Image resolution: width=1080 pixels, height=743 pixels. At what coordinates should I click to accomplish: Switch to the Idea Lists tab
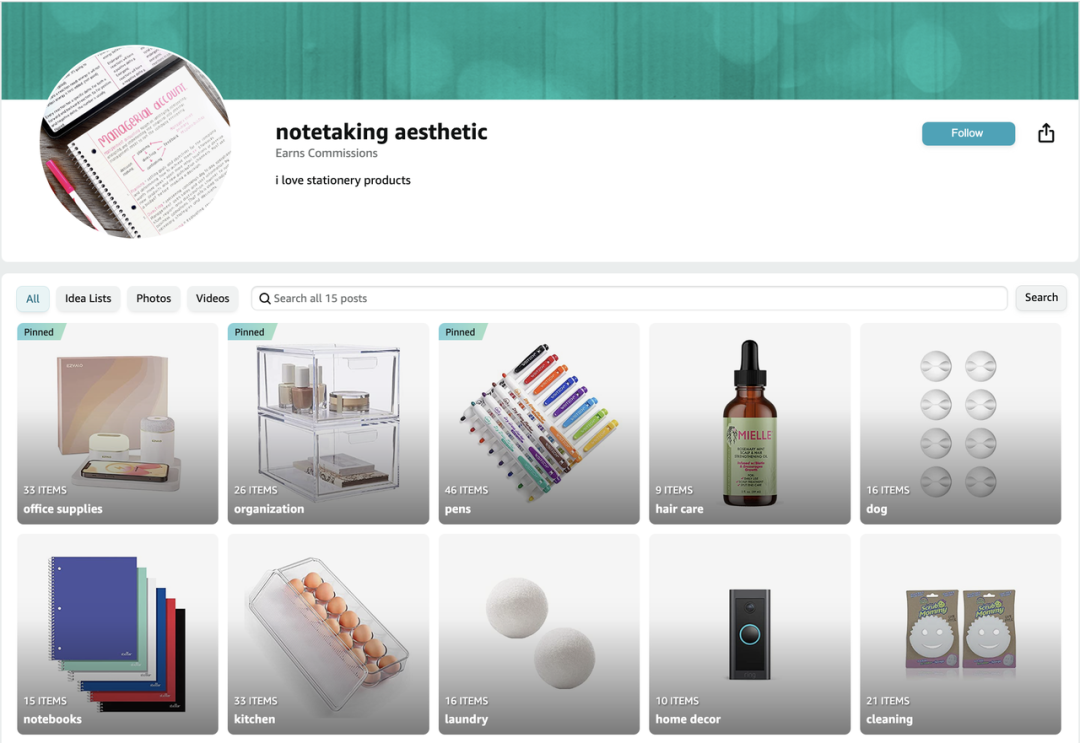pyautogui.click(x=88, y=298)
